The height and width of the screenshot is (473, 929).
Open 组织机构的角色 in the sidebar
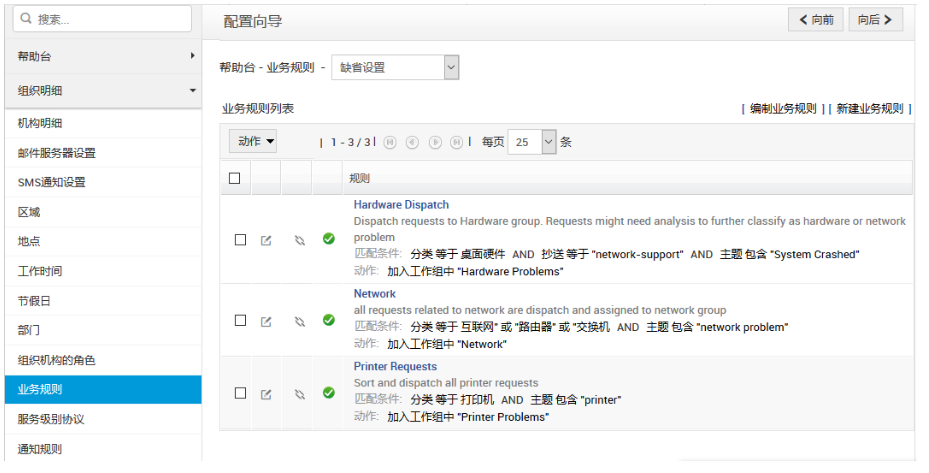click(x=103, y=360)
